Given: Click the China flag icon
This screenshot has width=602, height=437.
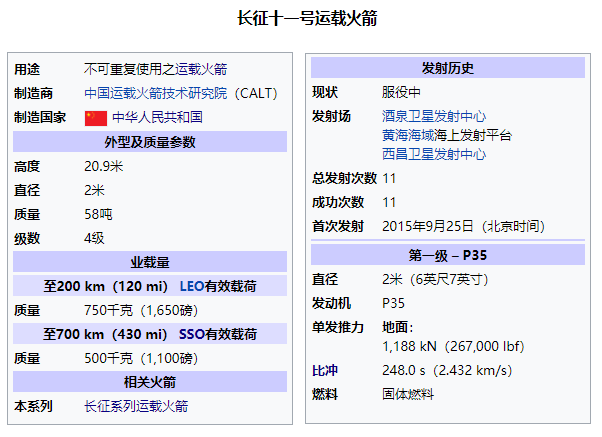Looking at the screenshot, I should point(96,118).
